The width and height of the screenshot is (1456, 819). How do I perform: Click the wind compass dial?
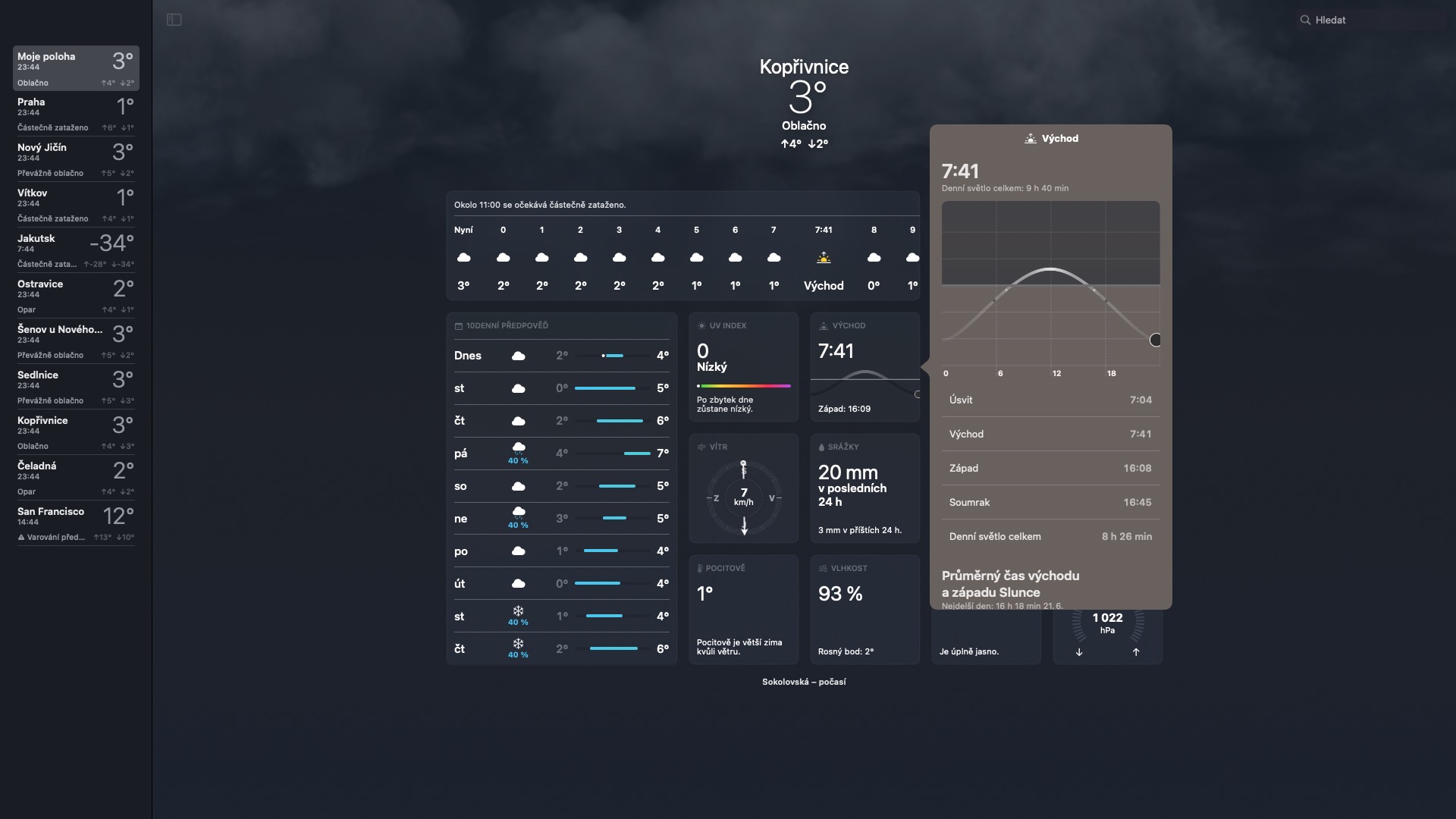743,497
